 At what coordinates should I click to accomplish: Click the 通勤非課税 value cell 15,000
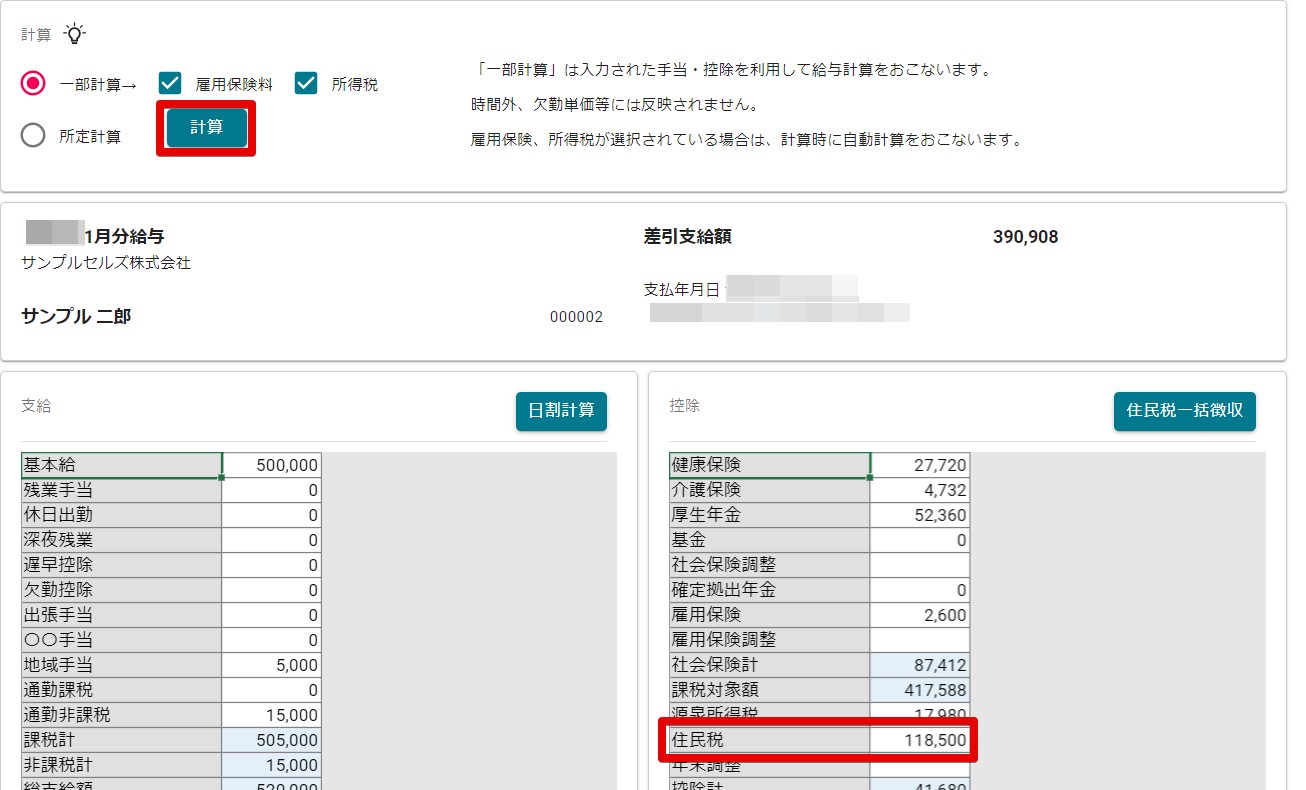[271, 715]
